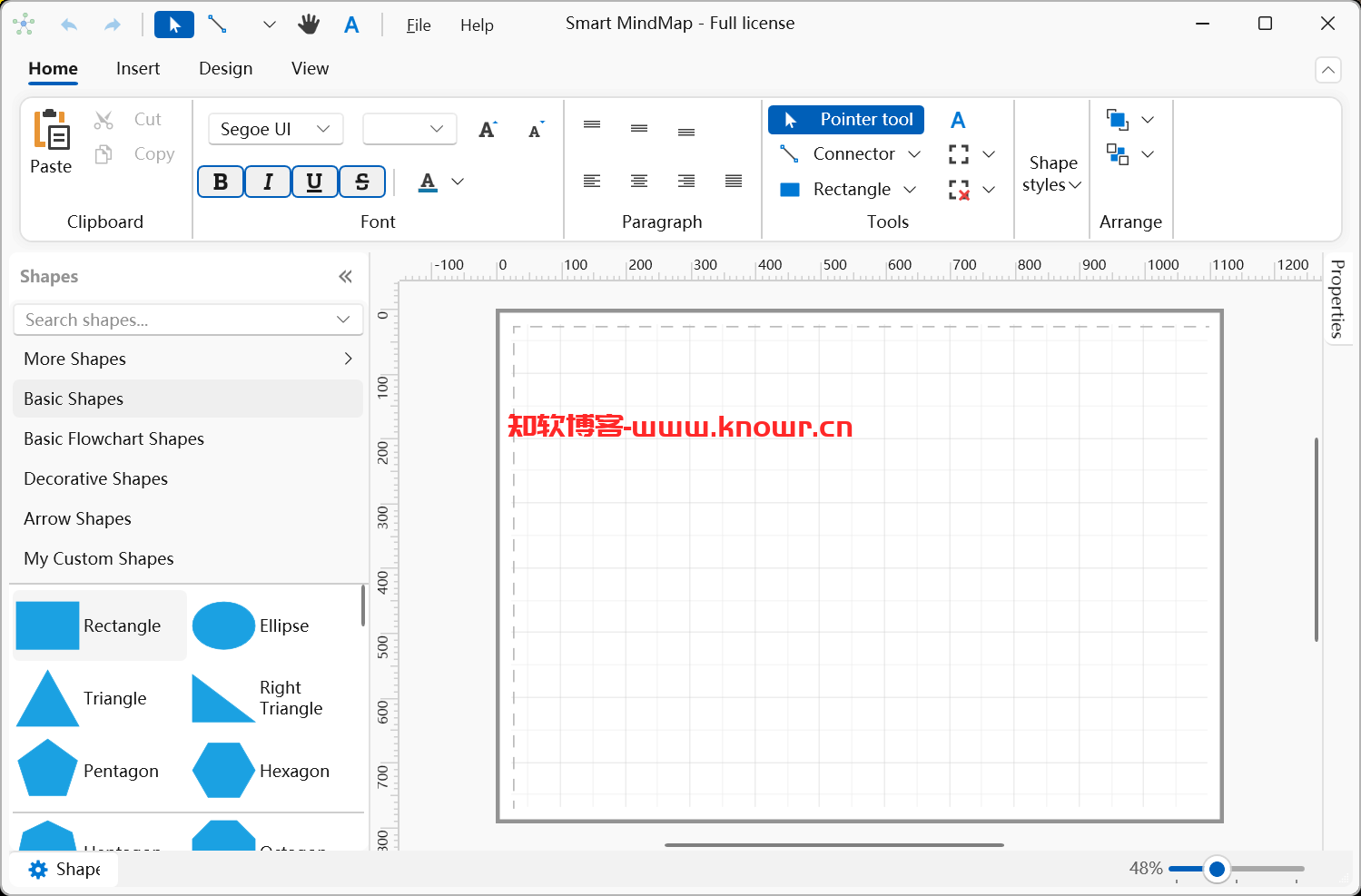Image resolution: width=1361 pixels, height=896 pixels.
Task: Decrease font size with shrink font icon
Action: click(x=536, y=130)
